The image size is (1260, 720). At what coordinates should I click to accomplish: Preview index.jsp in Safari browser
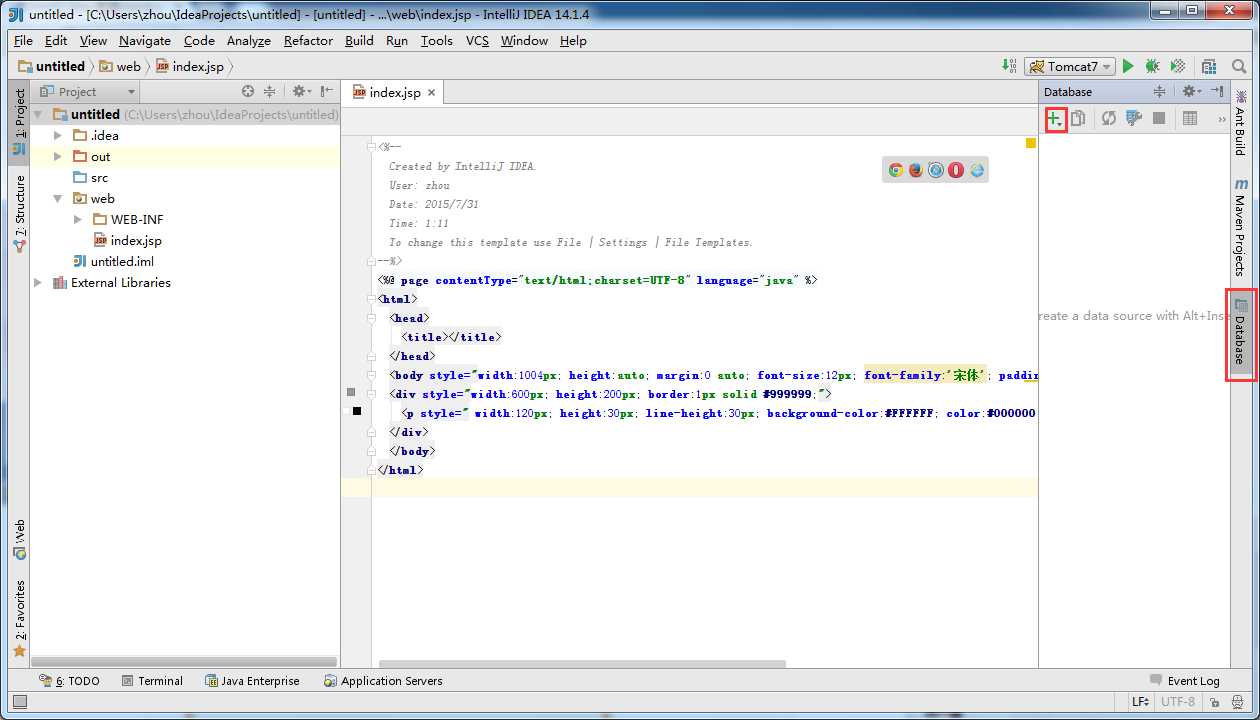click(x=936, y=170)
